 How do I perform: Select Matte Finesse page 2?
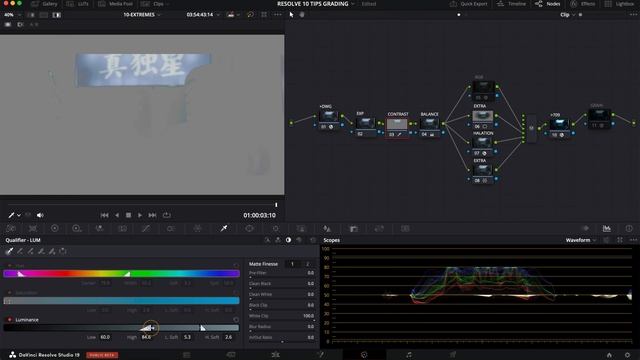tap(307, 264)
